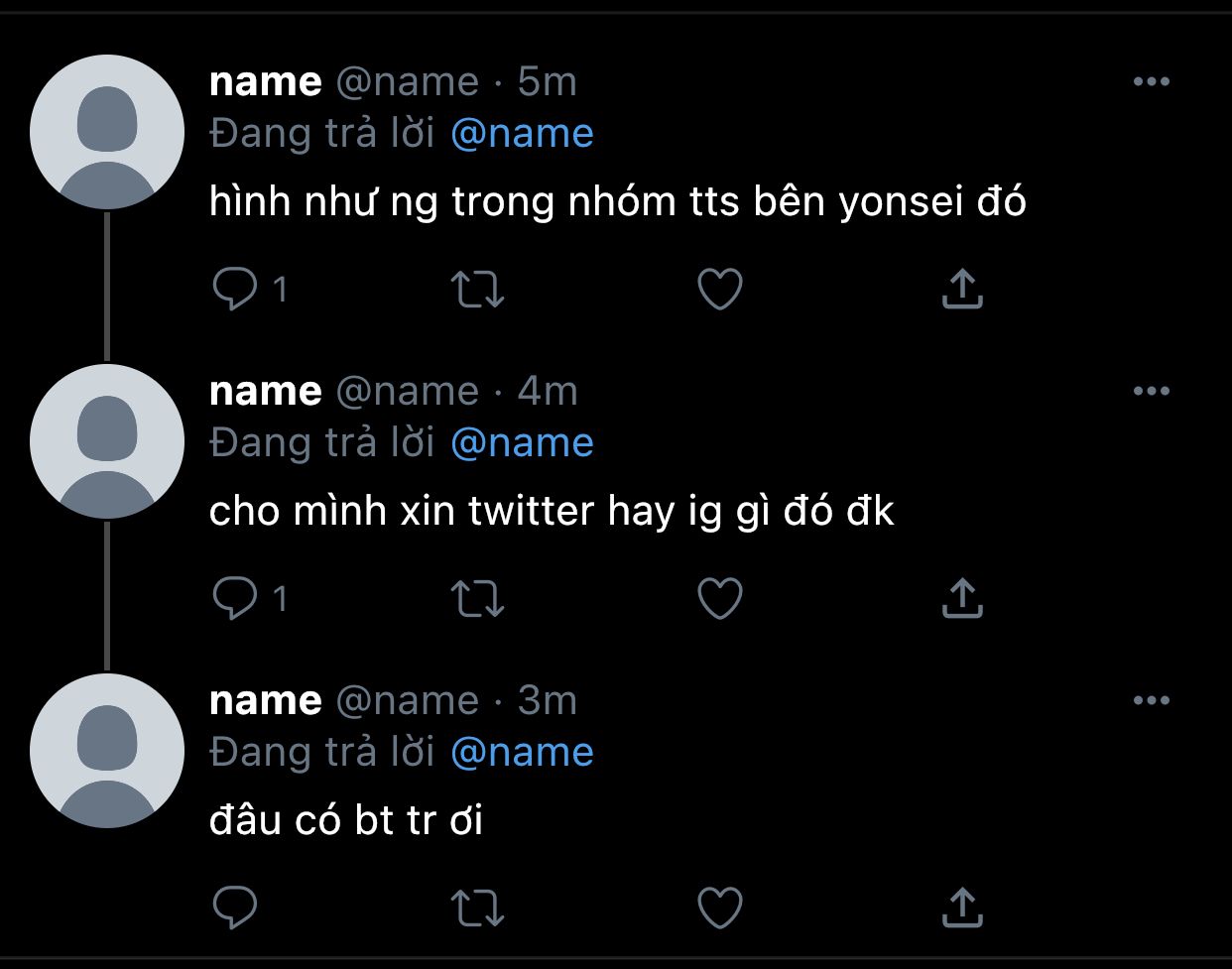Open the @name mention in 3m tweet

[522, 752]
